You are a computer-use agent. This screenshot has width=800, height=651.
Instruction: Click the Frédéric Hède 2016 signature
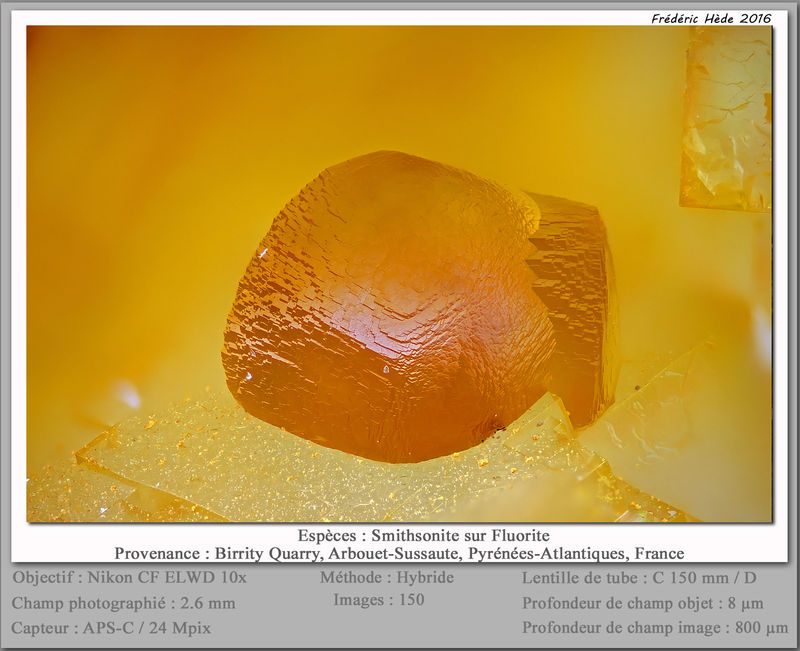[x=711, y=19]
